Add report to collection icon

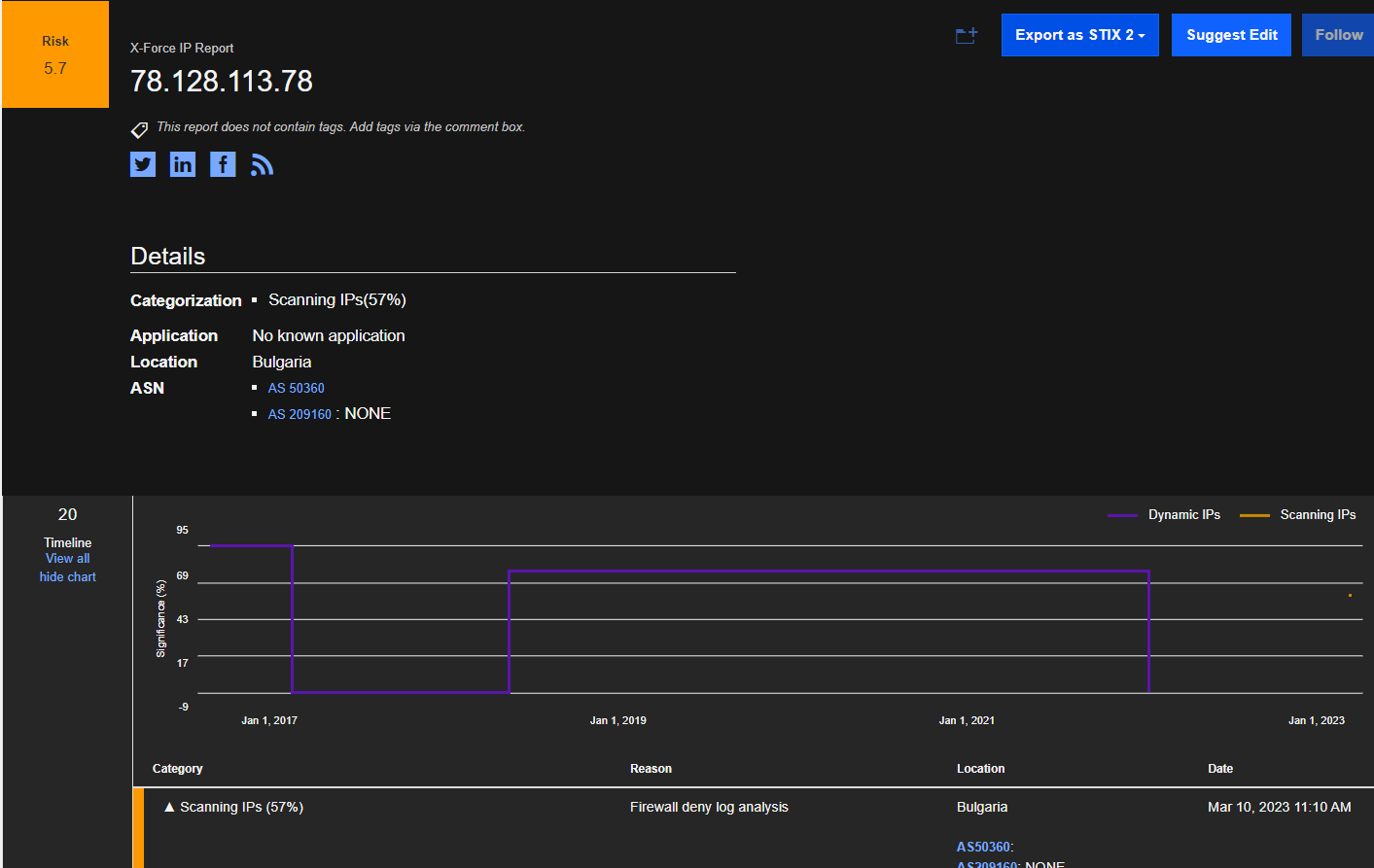[x=967, y=36]
